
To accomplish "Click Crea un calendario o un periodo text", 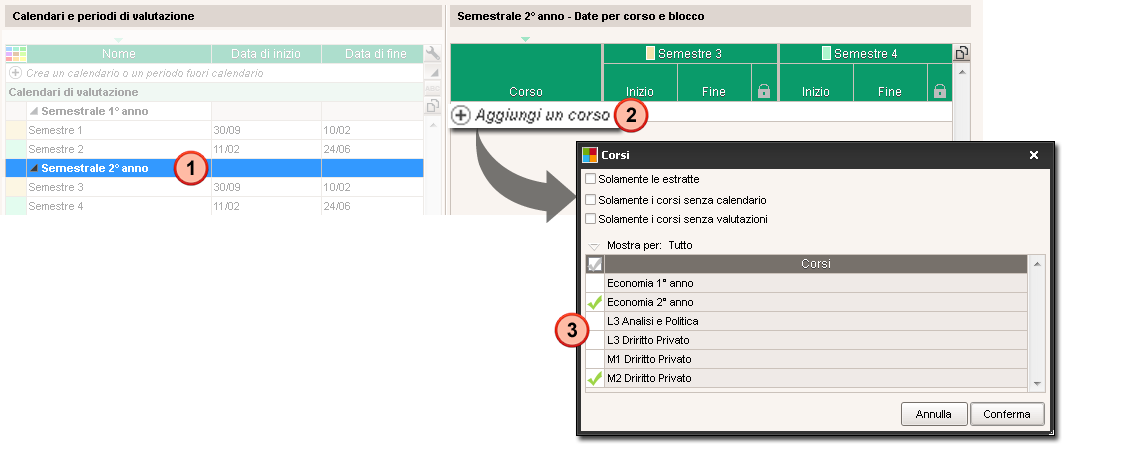I will click(x=145, y=73).
